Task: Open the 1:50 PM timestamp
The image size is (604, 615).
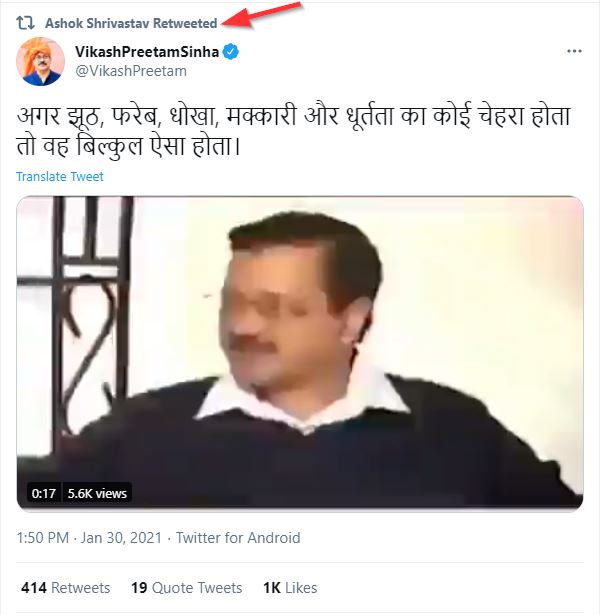Action: tap(44, 538)
